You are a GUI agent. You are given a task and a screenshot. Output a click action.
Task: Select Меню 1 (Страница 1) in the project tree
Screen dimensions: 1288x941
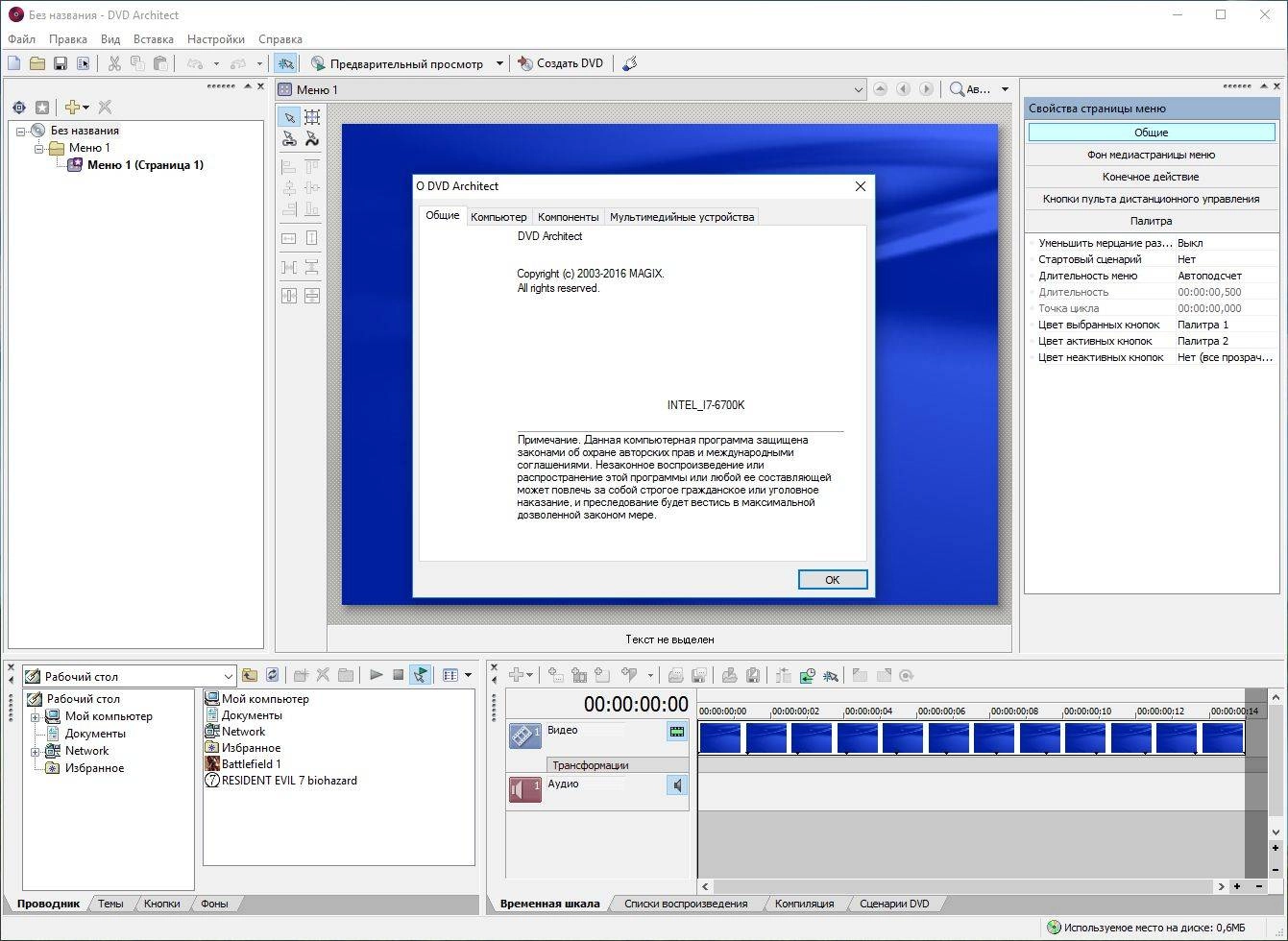(145, 165)
